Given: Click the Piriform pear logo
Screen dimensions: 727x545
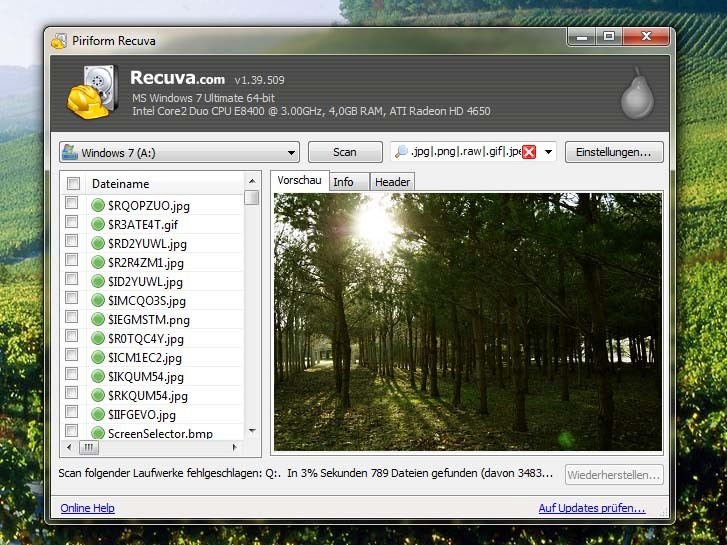Looking at the screenshot, I should coord(638,93).
